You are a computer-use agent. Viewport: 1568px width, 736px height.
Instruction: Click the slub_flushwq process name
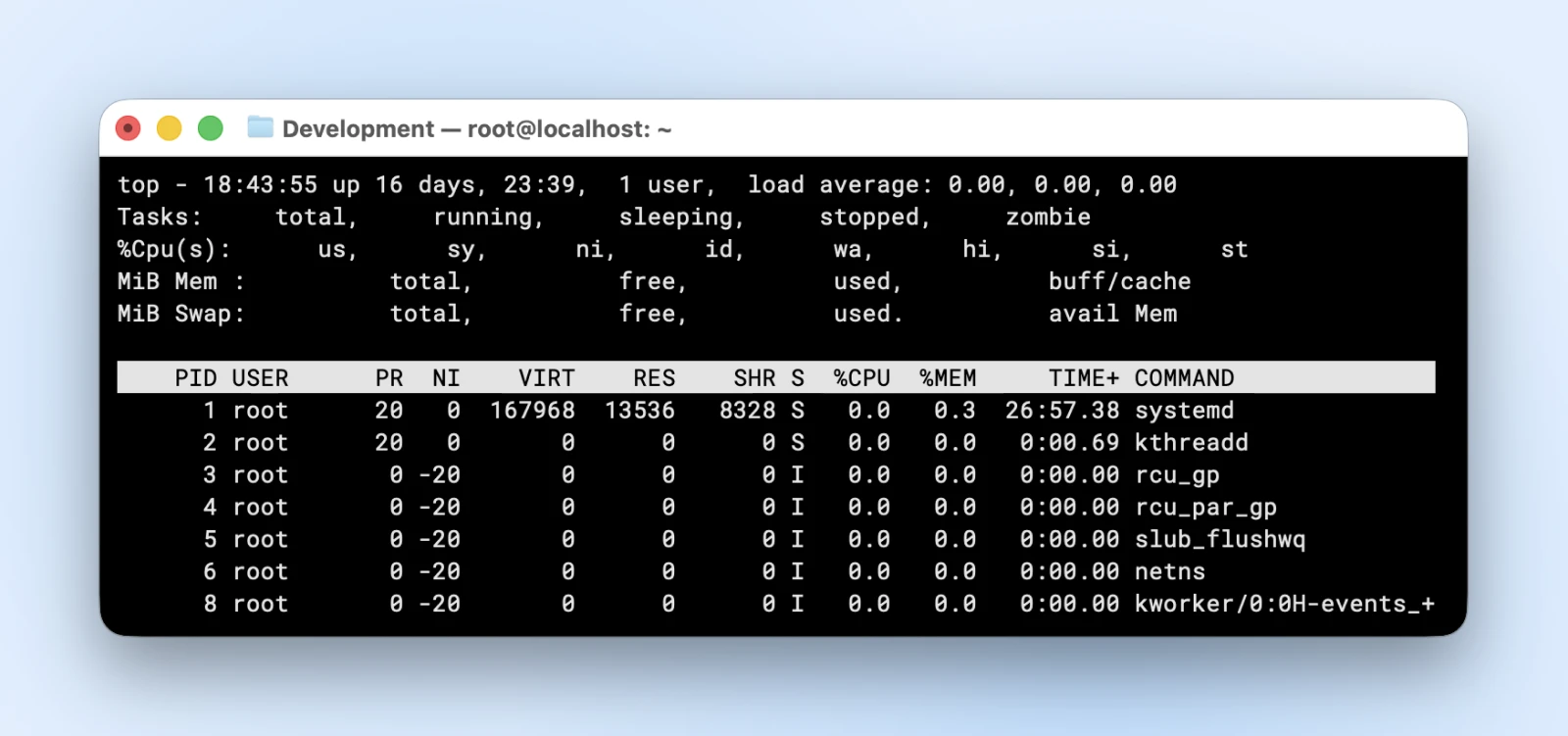(x=1219, y=540)
